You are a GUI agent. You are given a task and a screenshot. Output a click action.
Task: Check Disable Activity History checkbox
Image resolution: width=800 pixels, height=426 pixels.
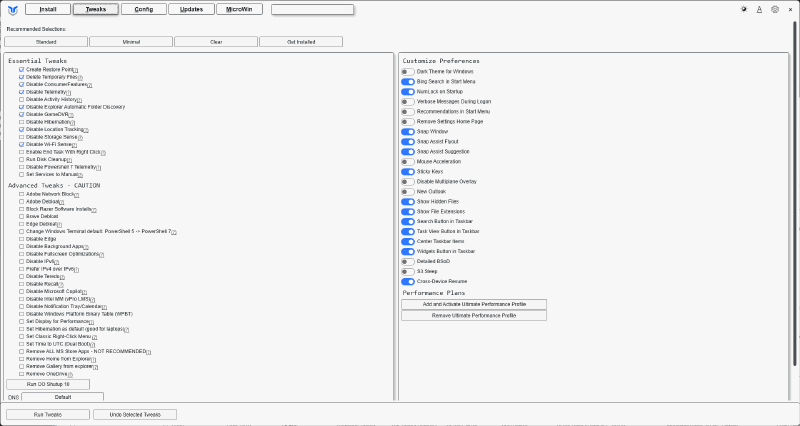tap(21, 99)
